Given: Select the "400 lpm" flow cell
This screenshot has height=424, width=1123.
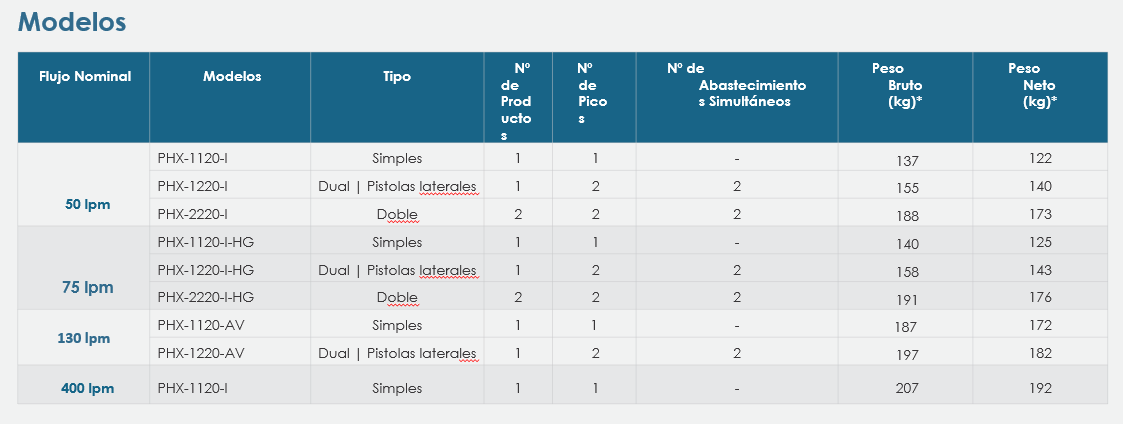Looking at the screenshot, I should [87, 388].
